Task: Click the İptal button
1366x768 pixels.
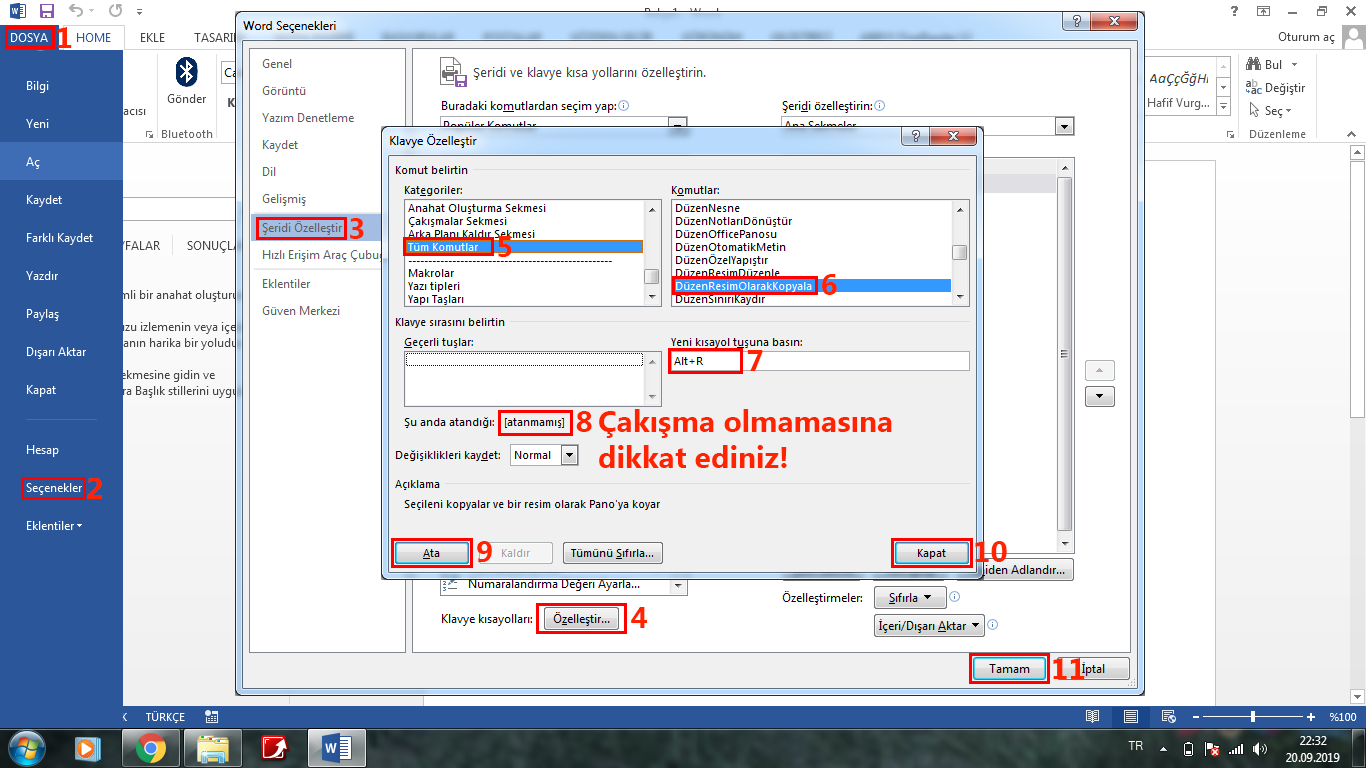Action: (1092, 669)
